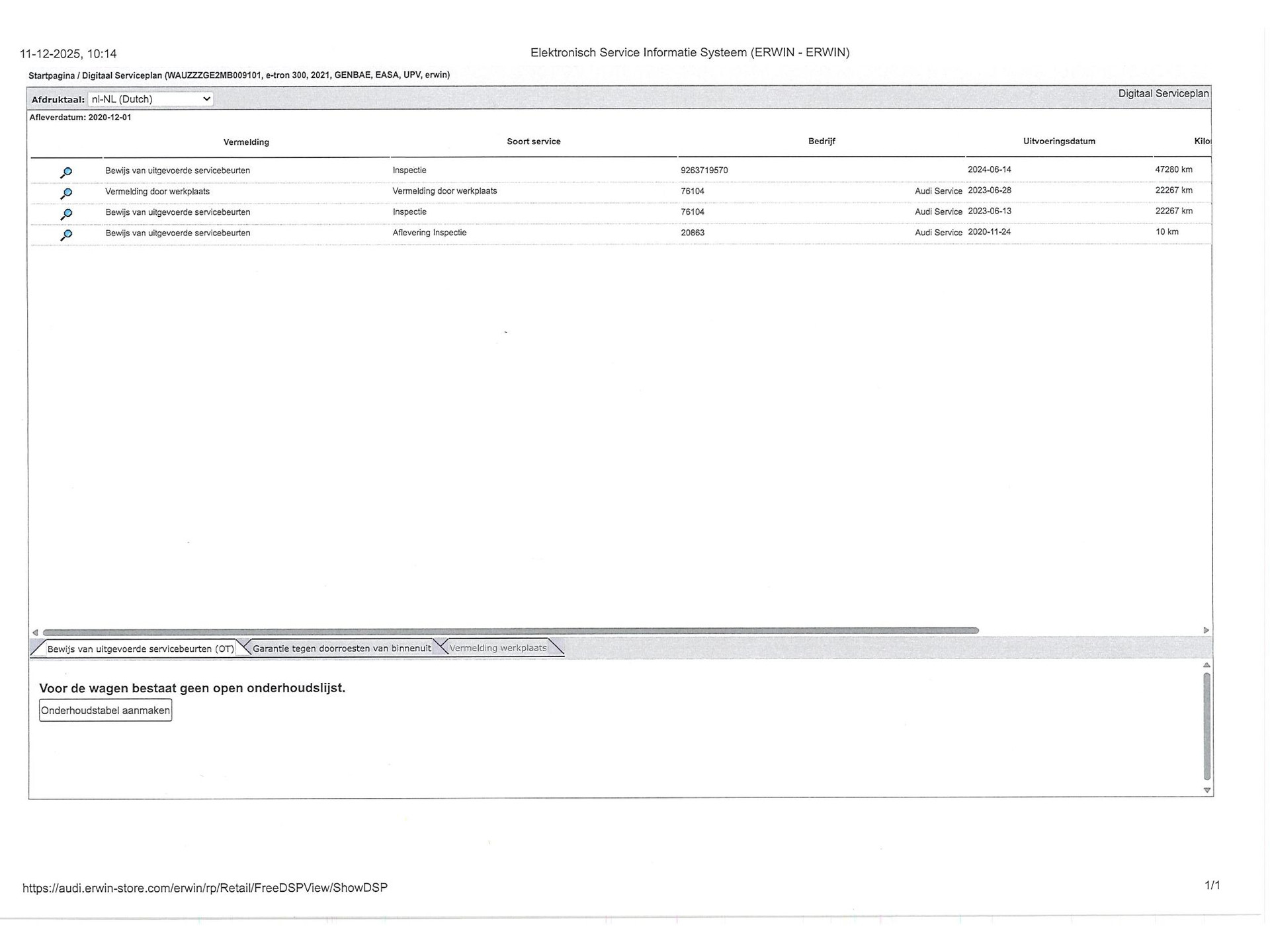Switch to Garantie tegen doorroesten van binnenuit tab
This screenshot has height=952, width=1270.
point(341,649)
